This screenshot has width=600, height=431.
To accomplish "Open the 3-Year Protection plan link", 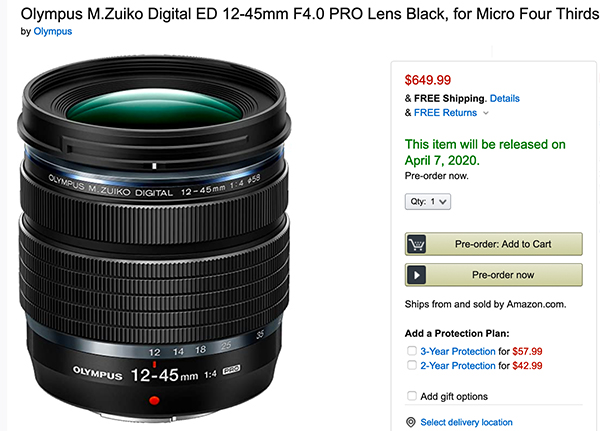I will [x=458, y=351].
